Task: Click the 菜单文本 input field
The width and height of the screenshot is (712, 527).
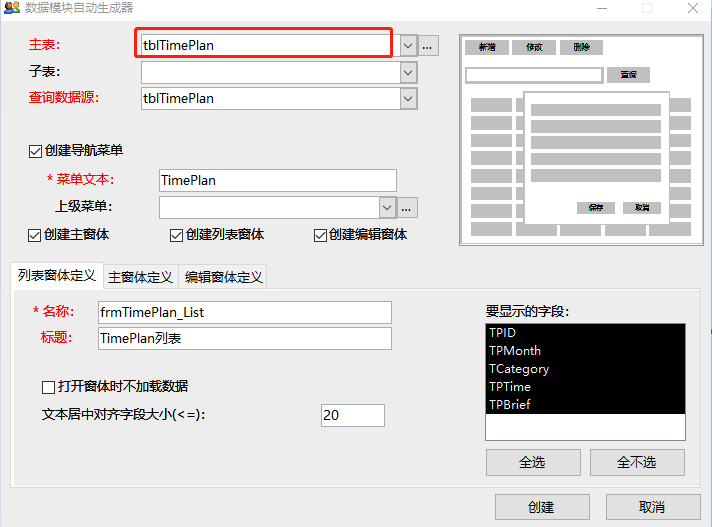Action: click(278, 180)
